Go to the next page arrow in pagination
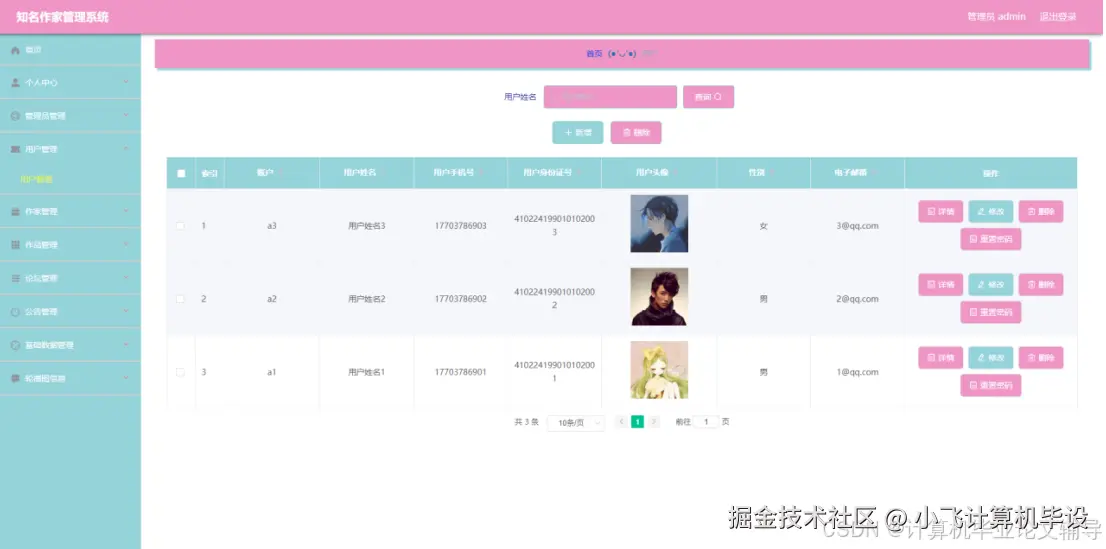 tap(654, 422)
